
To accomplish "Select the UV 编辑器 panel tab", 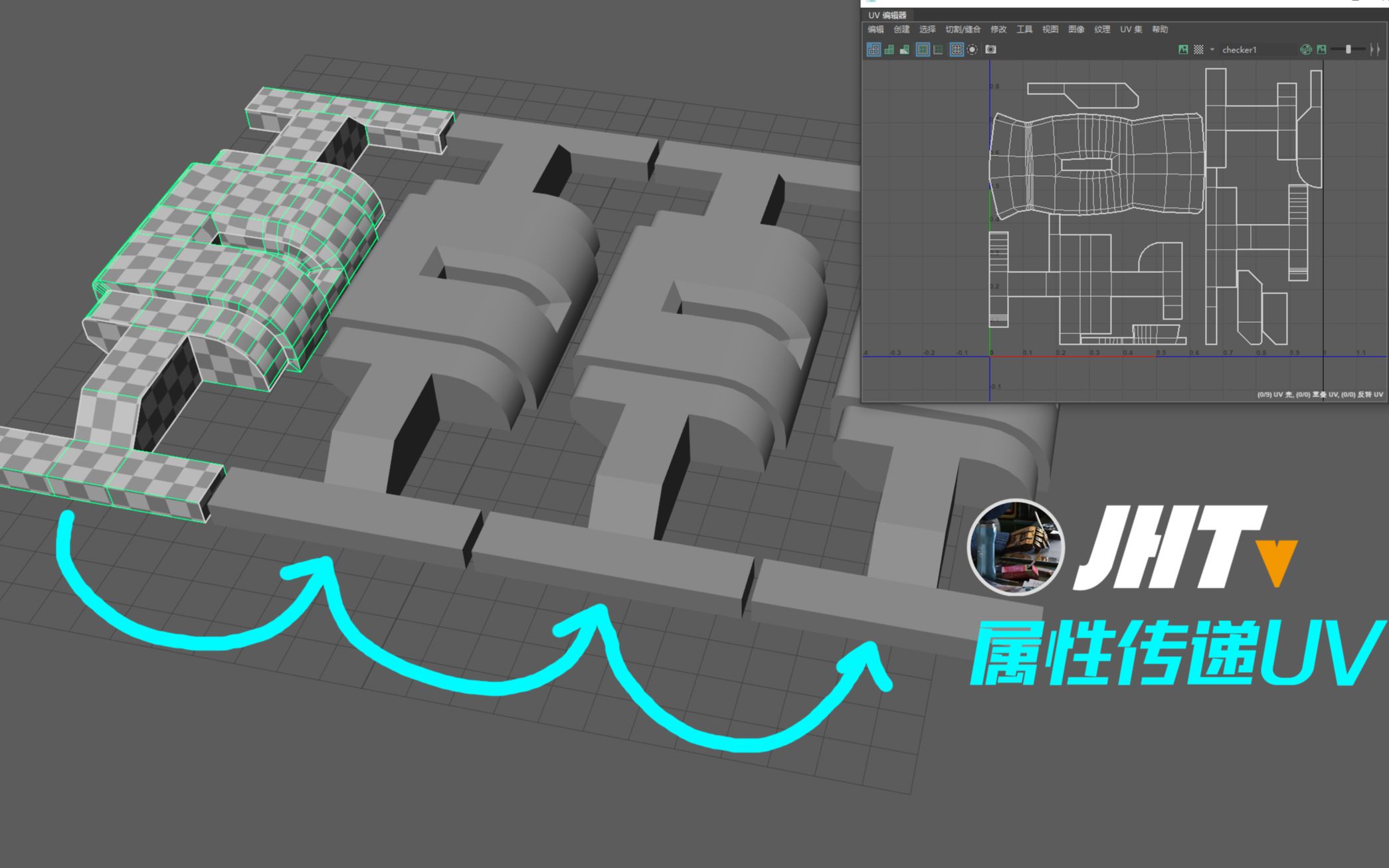I will click(x=887, y=15).
